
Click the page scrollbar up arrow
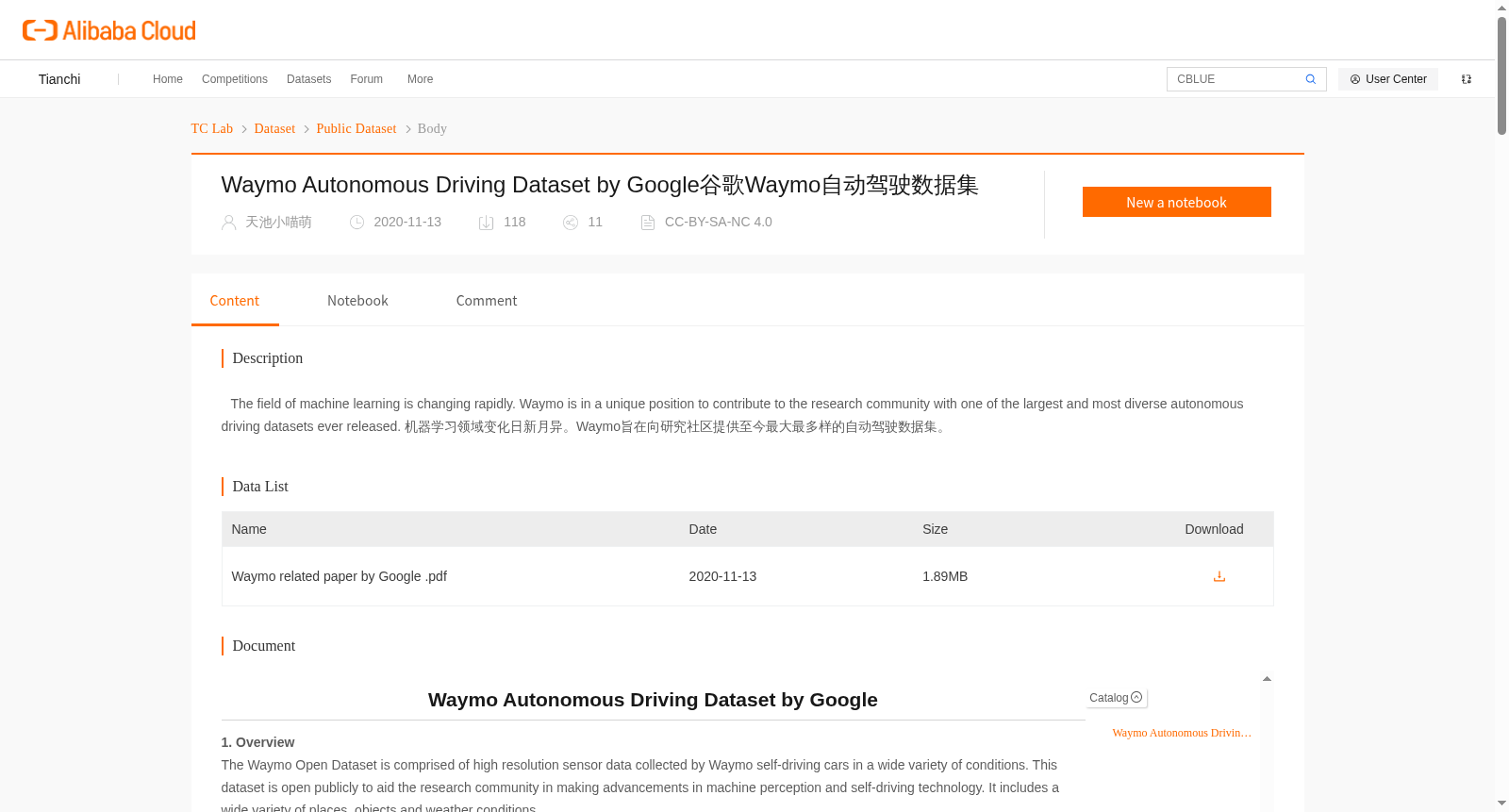click(1501, 8)
